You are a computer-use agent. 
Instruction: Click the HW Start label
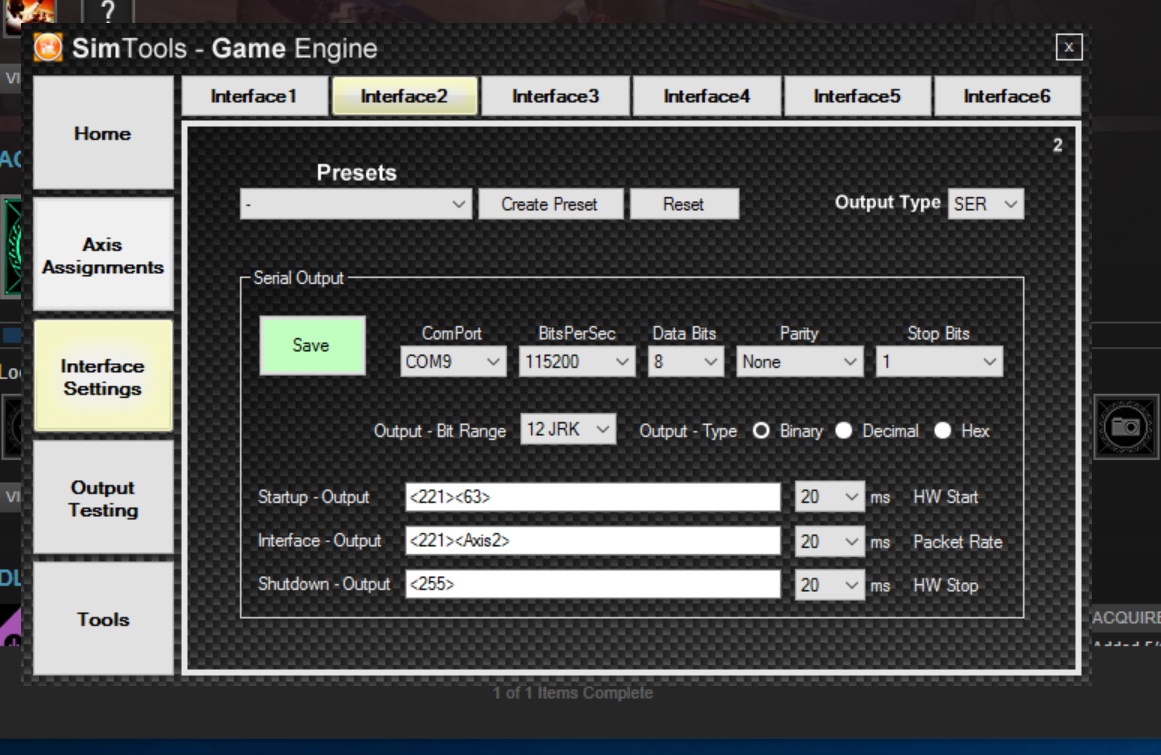pos(946,497)
